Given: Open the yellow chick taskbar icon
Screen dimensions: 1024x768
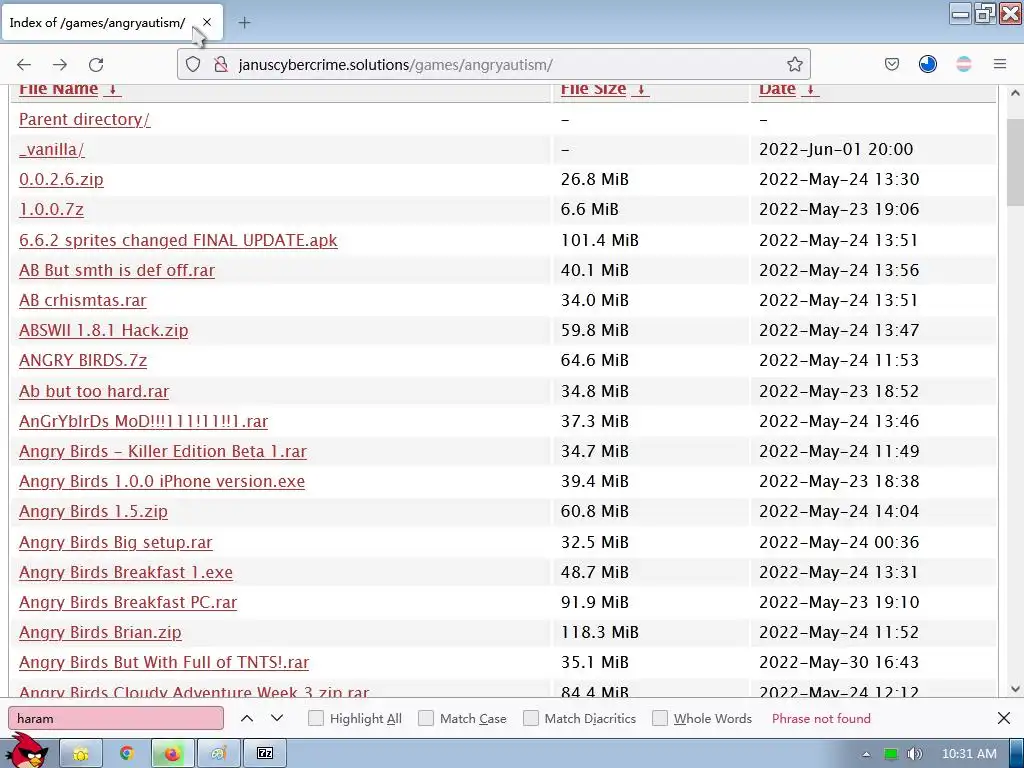Looking at the screenshot, I should (x=81, y=754).
